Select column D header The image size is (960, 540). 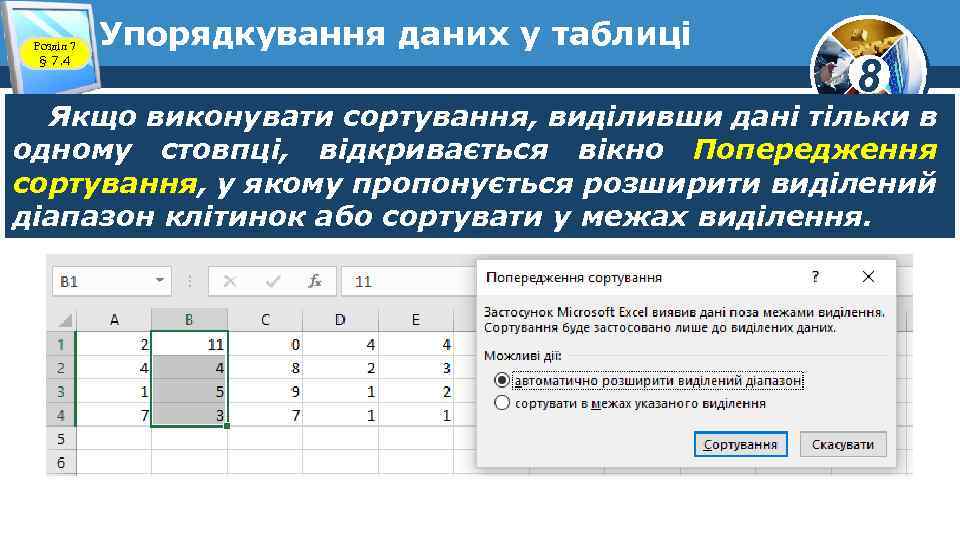(x=340, y=320)
